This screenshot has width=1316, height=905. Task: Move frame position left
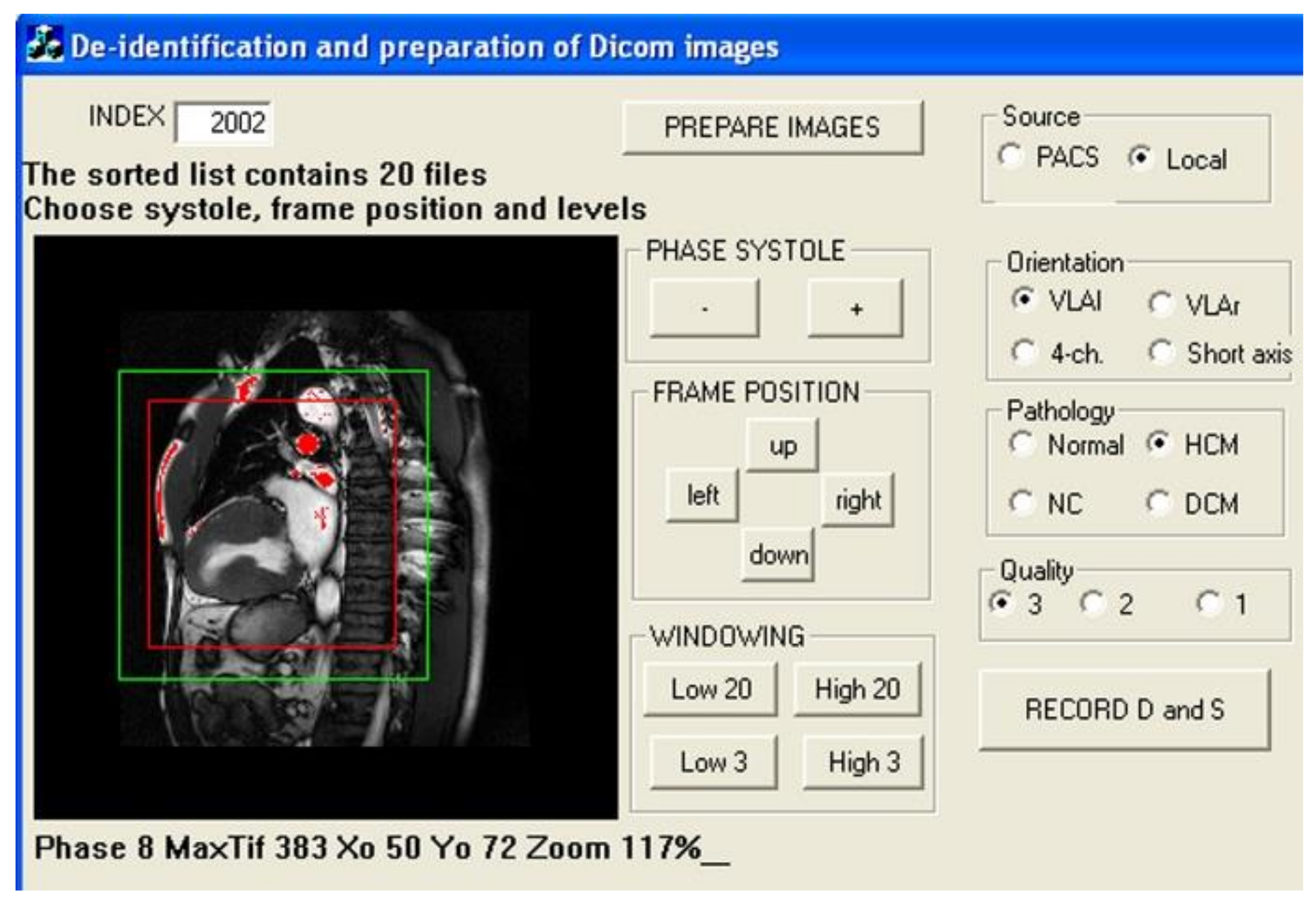click(702, 495)
